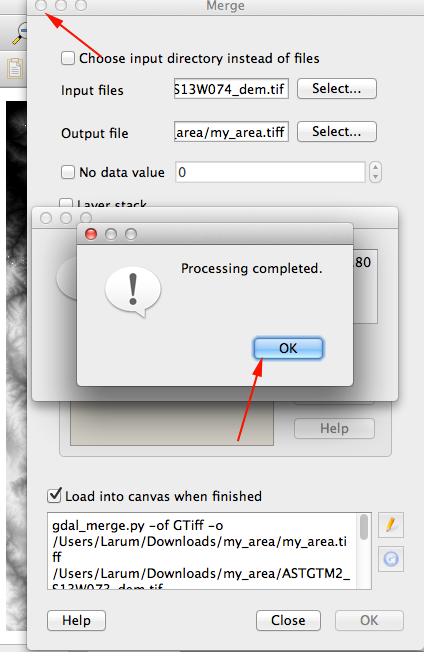Click the Output file path field
424x652 pixels.
231,132
